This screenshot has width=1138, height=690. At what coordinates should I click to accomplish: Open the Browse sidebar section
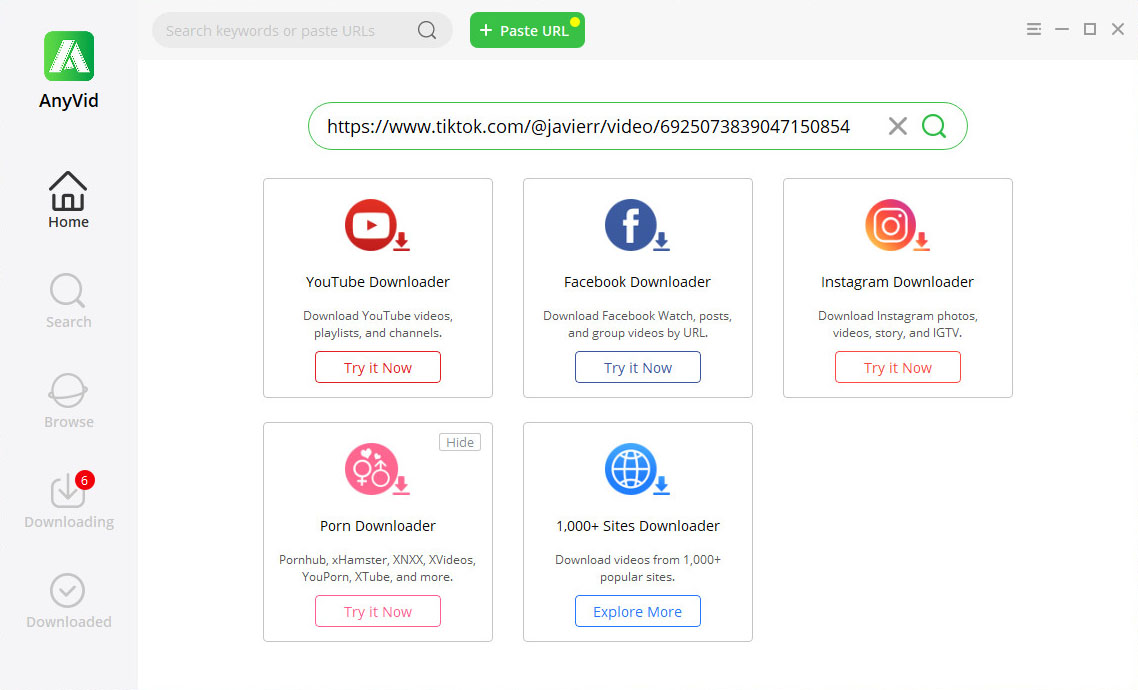pyautogui.click(x=68, y=401)
